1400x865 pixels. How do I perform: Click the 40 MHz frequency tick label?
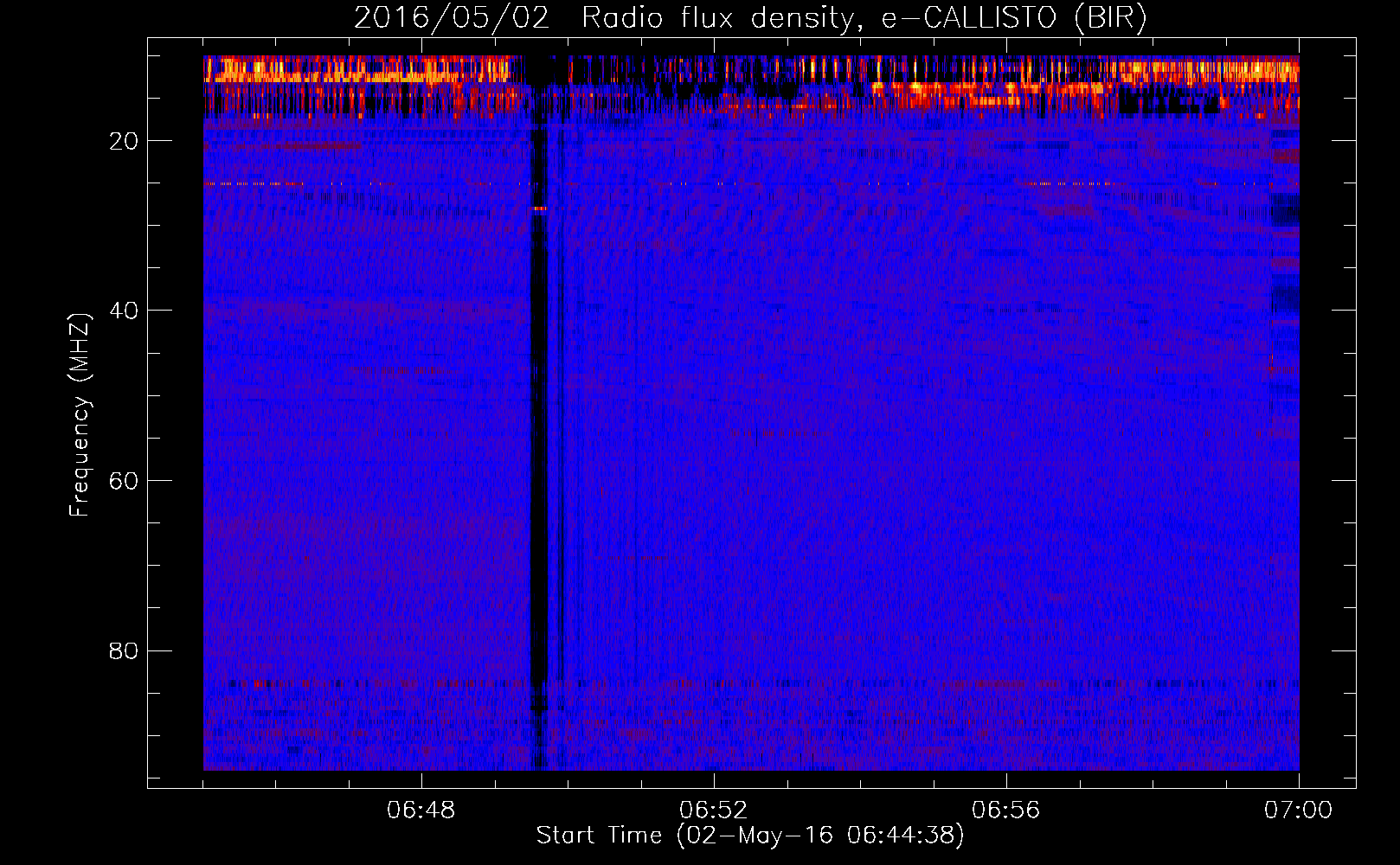pos(124,311)
